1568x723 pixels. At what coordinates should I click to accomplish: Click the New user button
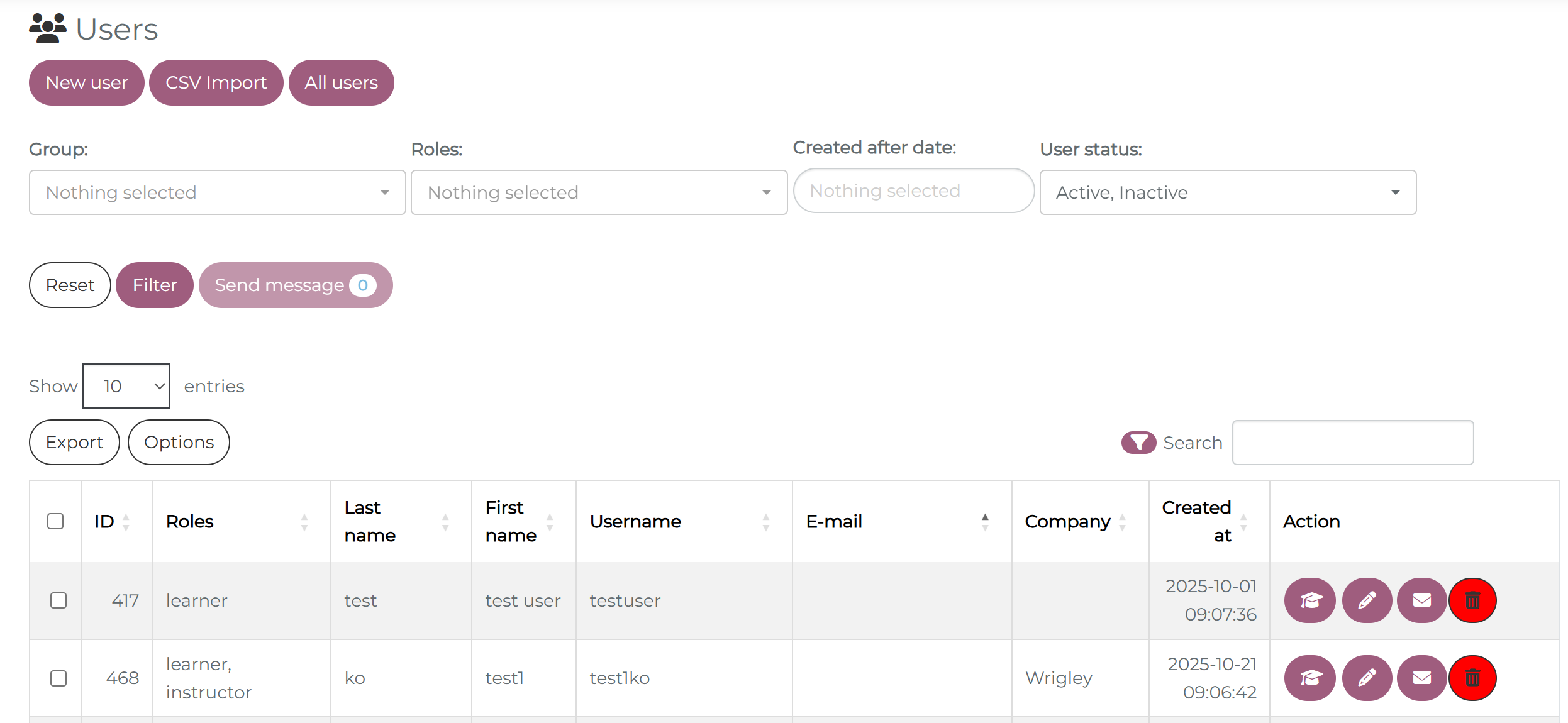[x=87, y=83]
